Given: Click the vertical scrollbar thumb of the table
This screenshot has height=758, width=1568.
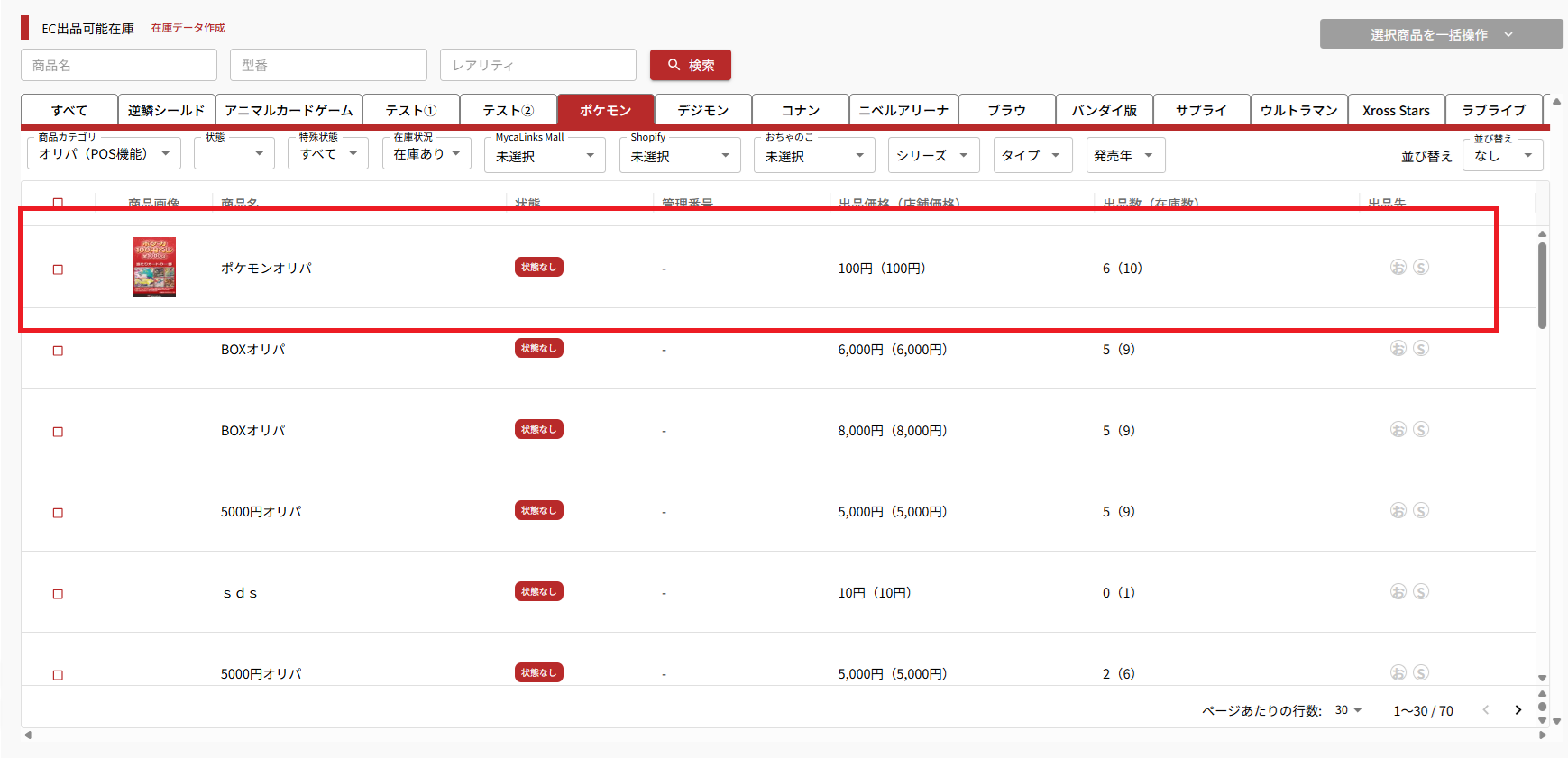Looking at the screenshot, I should click(1542, 284).
